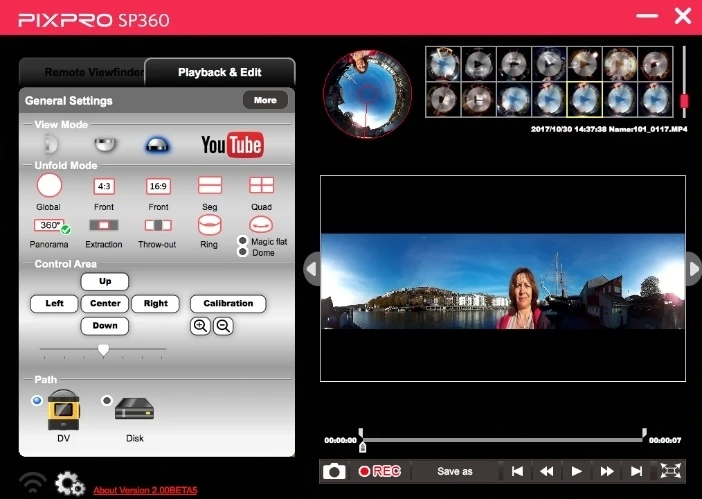Skip to the next clip
702x499 pixels.
pos(636,471)
